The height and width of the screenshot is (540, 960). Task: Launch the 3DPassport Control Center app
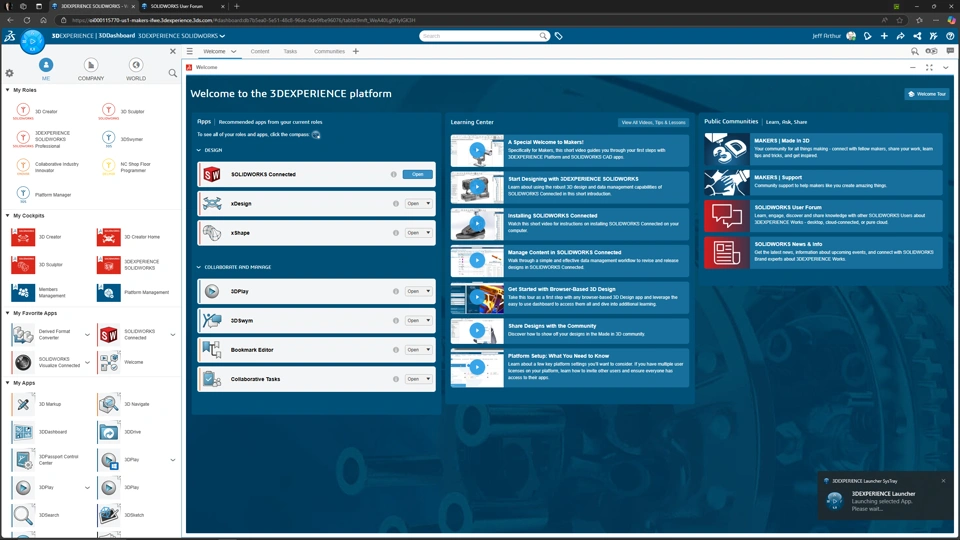pyautogui.click(x=45, y=460)
